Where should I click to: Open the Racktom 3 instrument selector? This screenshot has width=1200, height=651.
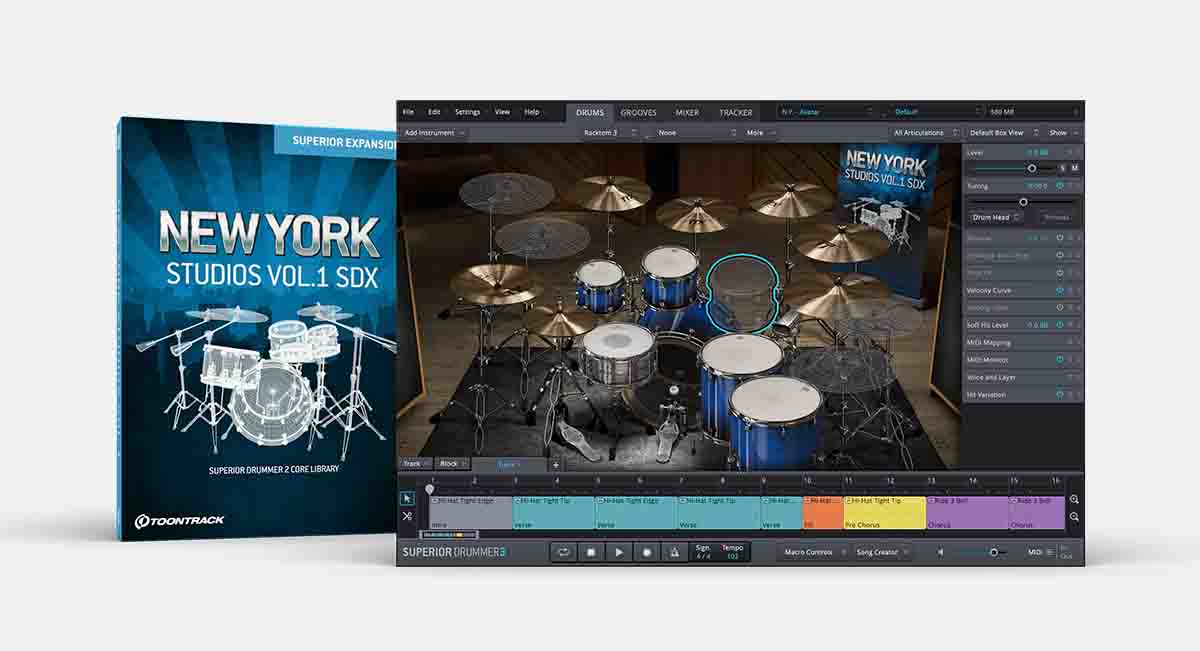[609, 133]
